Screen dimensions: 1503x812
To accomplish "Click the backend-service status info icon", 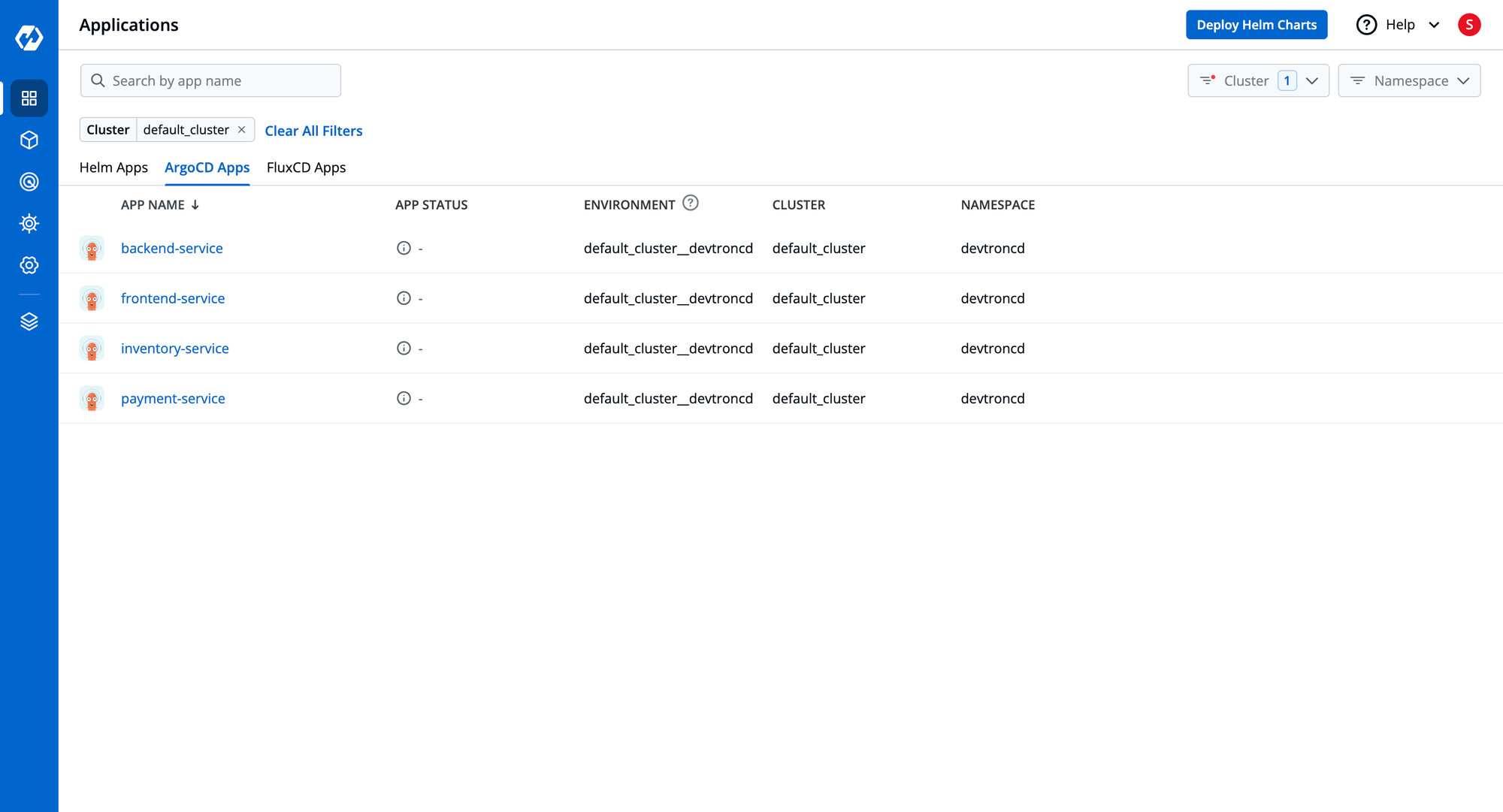I will point(403,248).
